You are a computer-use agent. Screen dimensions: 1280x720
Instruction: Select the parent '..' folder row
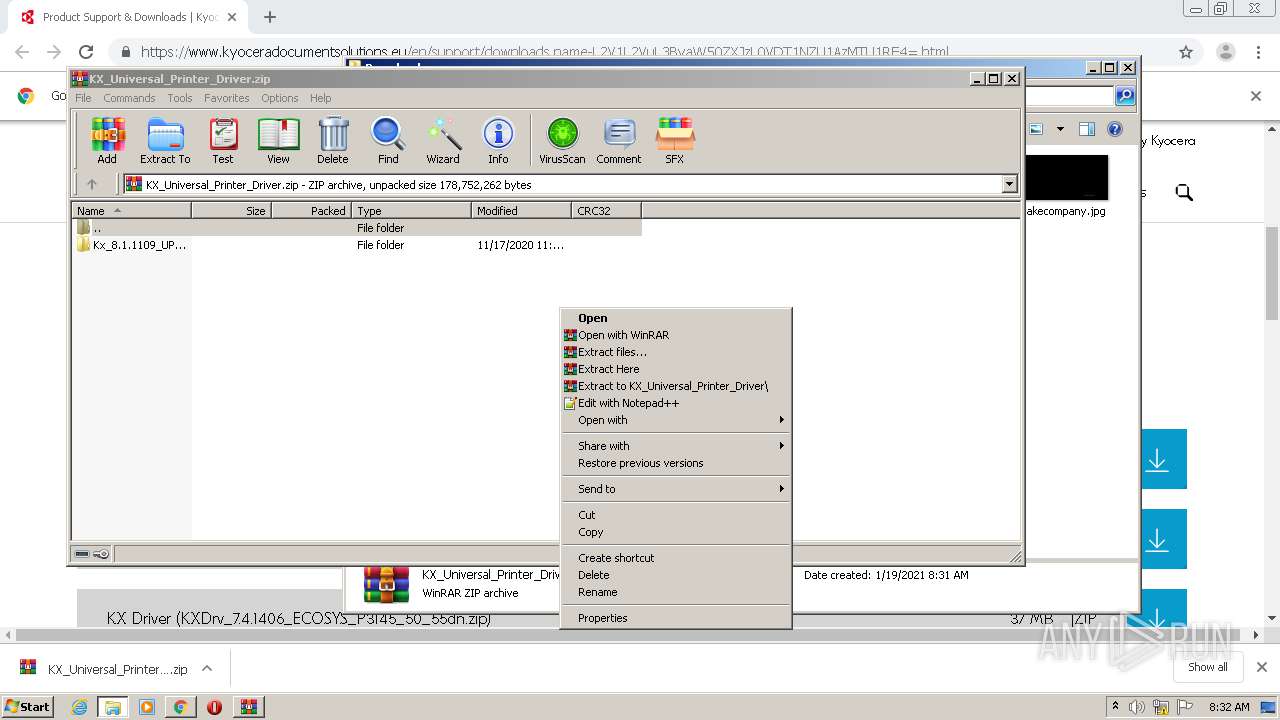tap(357, 227)
